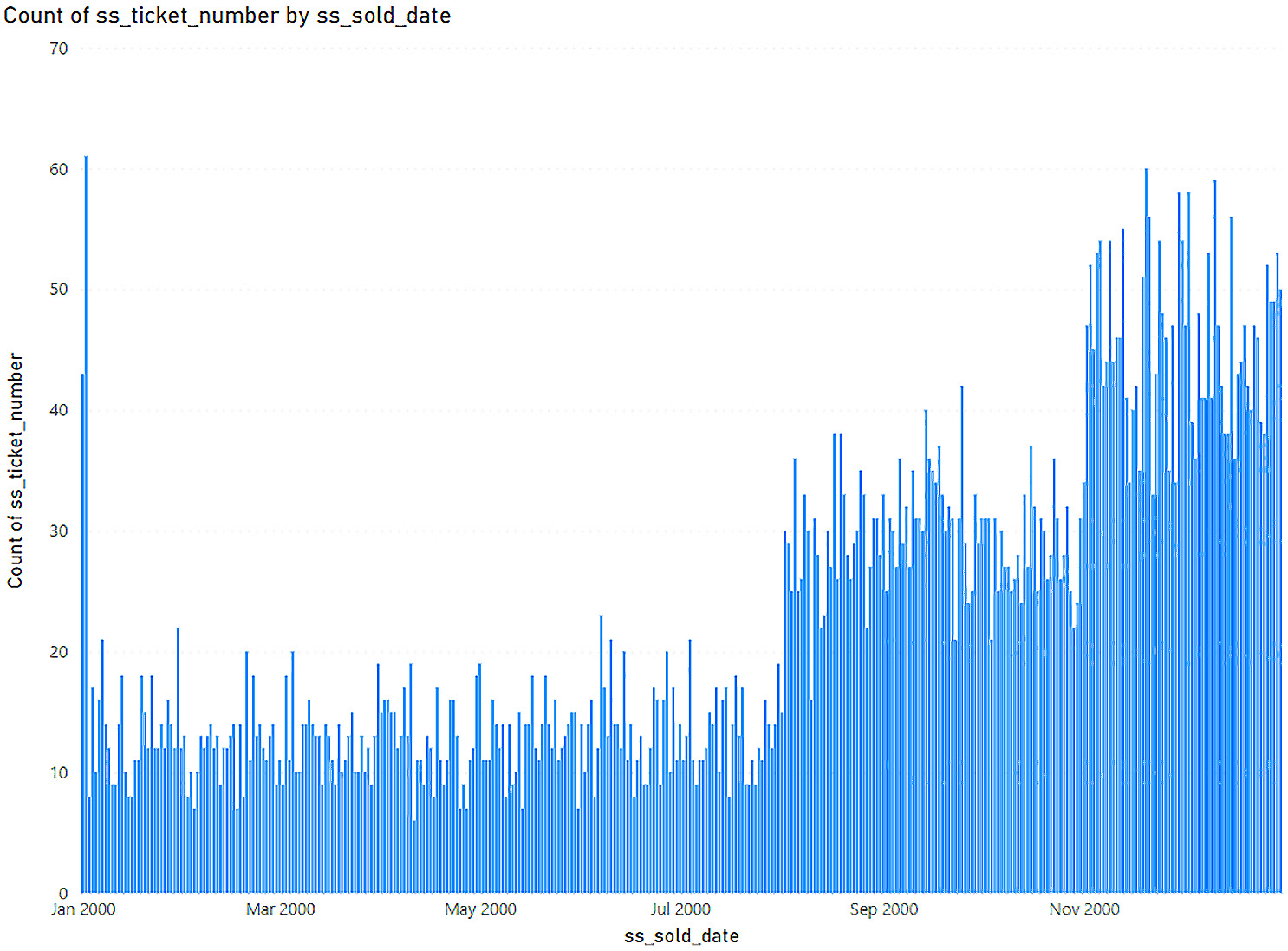
Task: Click the y-axis value 70
Action: point(58,49)
